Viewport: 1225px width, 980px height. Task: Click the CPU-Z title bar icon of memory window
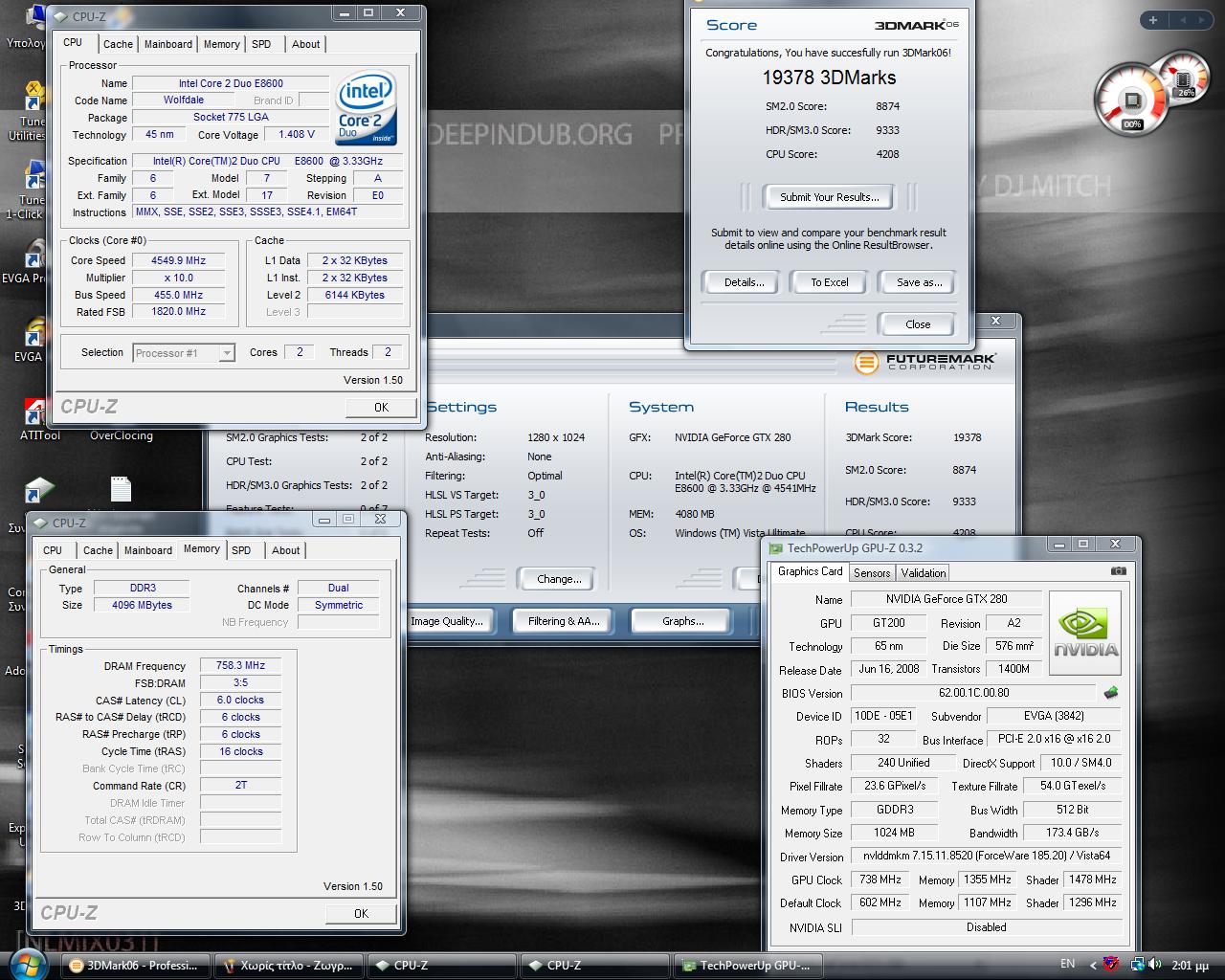coord(41,523)
